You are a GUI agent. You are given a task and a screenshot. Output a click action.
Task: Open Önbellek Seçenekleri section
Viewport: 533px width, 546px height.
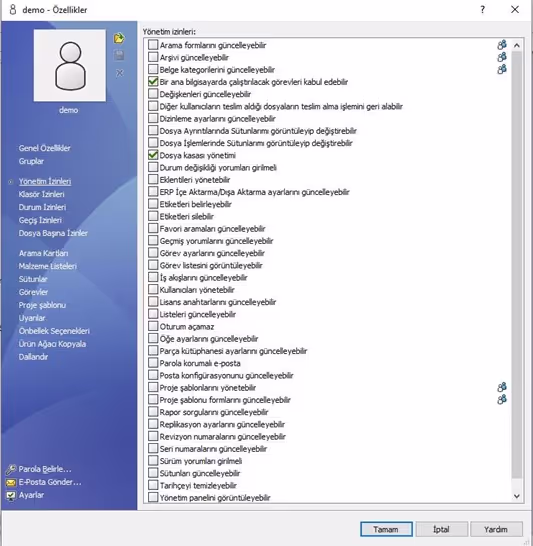click(54, 331)
